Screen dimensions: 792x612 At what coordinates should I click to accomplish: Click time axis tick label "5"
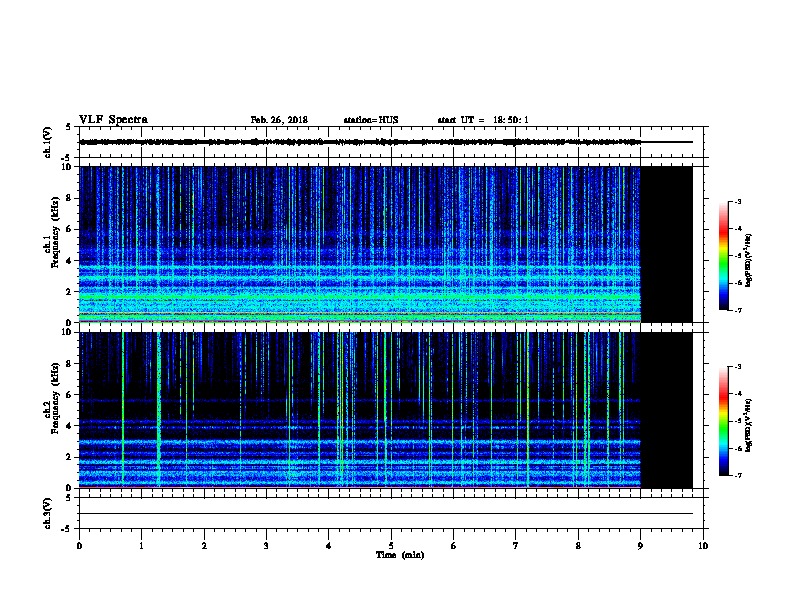pos(391,546)
